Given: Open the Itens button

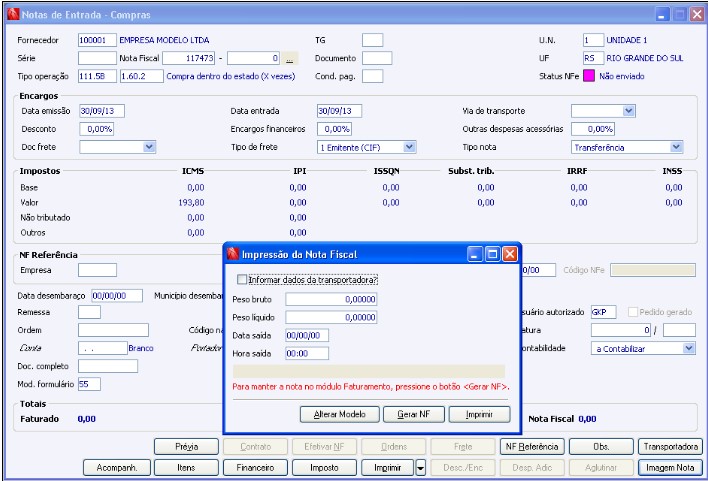Looking at the screenshot, I should coord(186,468).
